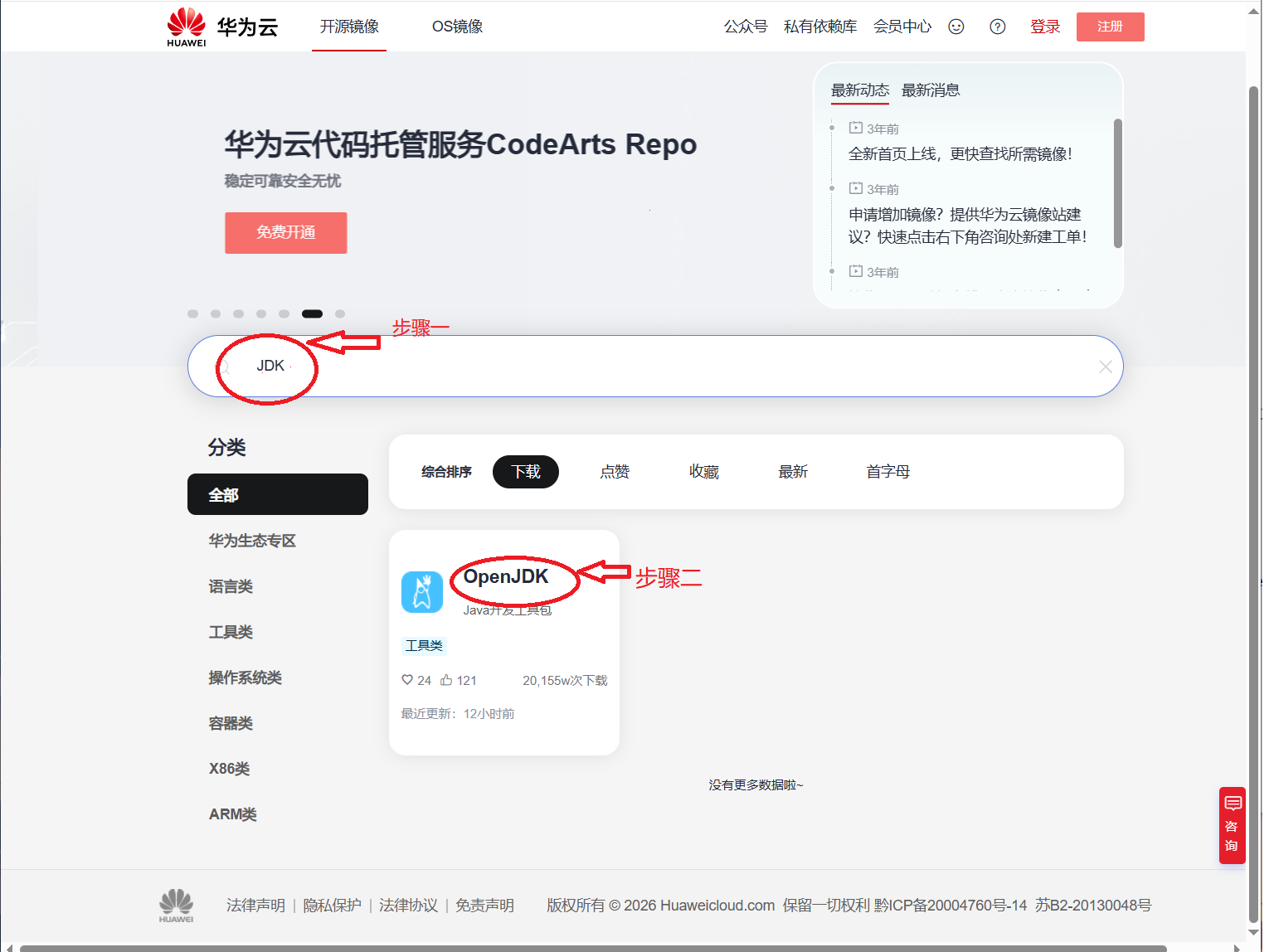Switch to the 最新消息 tab
Viewport: 1274px width, 952px height.
click(x=930, y=90)
